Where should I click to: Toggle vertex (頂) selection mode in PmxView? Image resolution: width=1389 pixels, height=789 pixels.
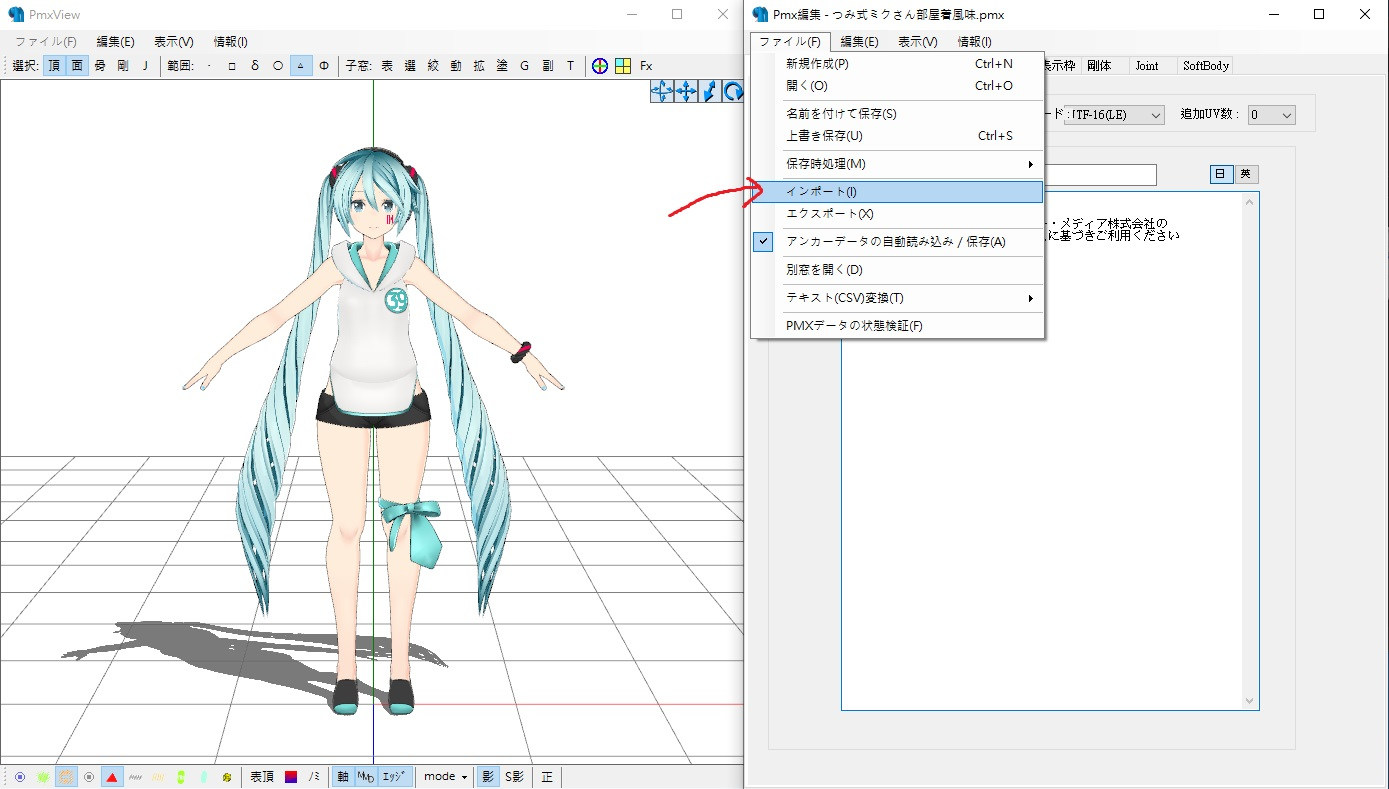pyautogui.click(x=54, y=66)
